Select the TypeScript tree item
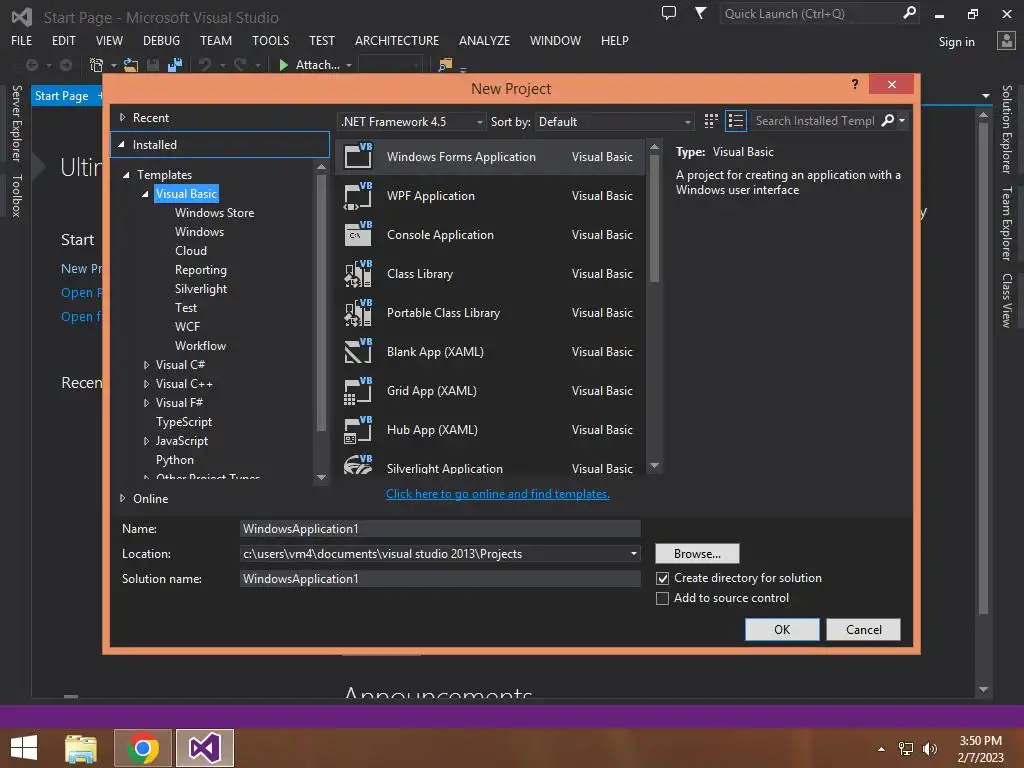This screenshot has width=1024, height=768. [184, 422]
